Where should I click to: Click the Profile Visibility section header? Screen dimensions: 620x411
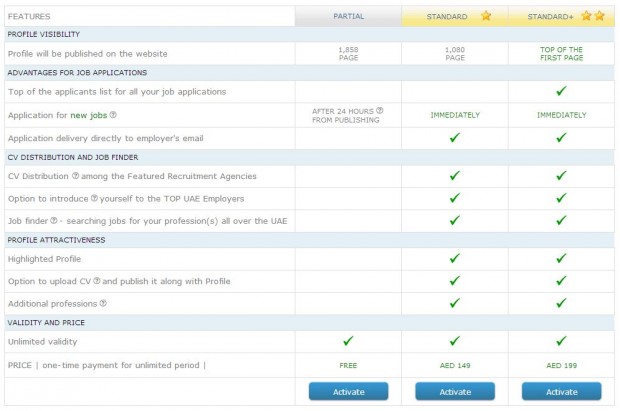tap(309, 34)
